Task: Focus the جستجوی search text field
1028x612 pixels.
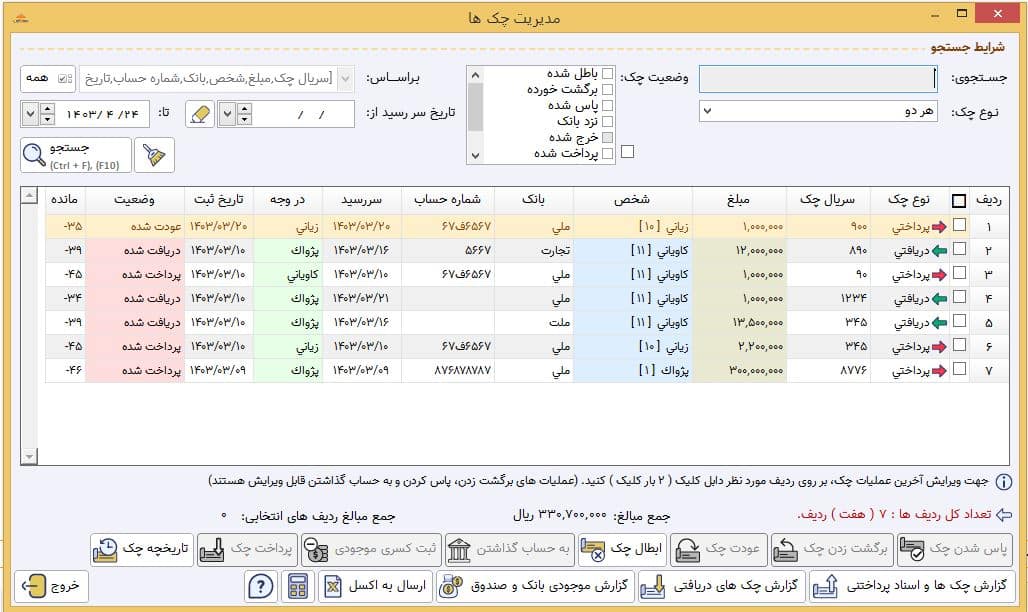Action: 818,79
